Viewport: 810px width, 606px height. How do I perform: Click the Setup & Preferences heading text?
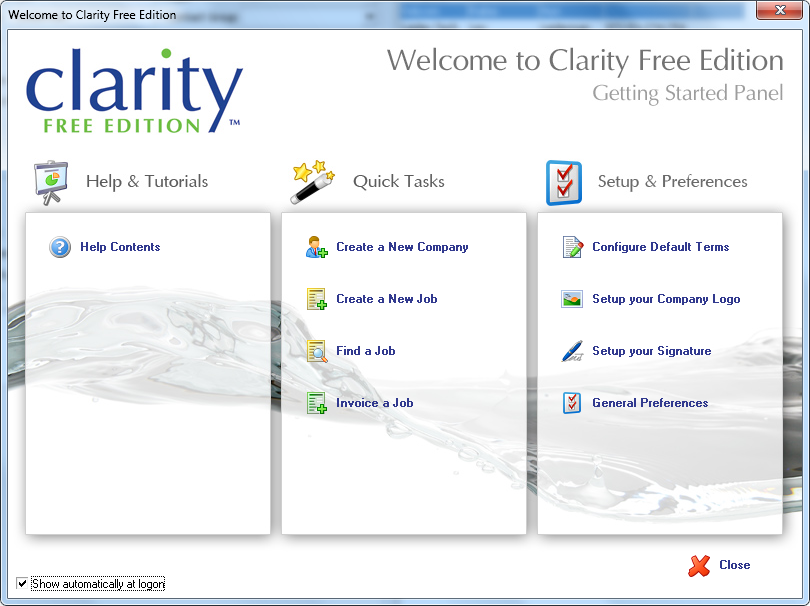click(673, 181)
